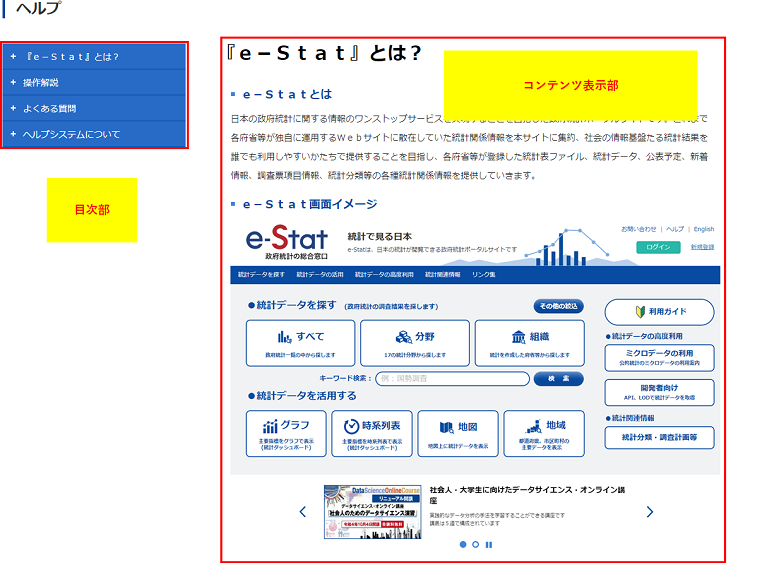Click the Data Science Online Course thumbnail

(373, 512)
